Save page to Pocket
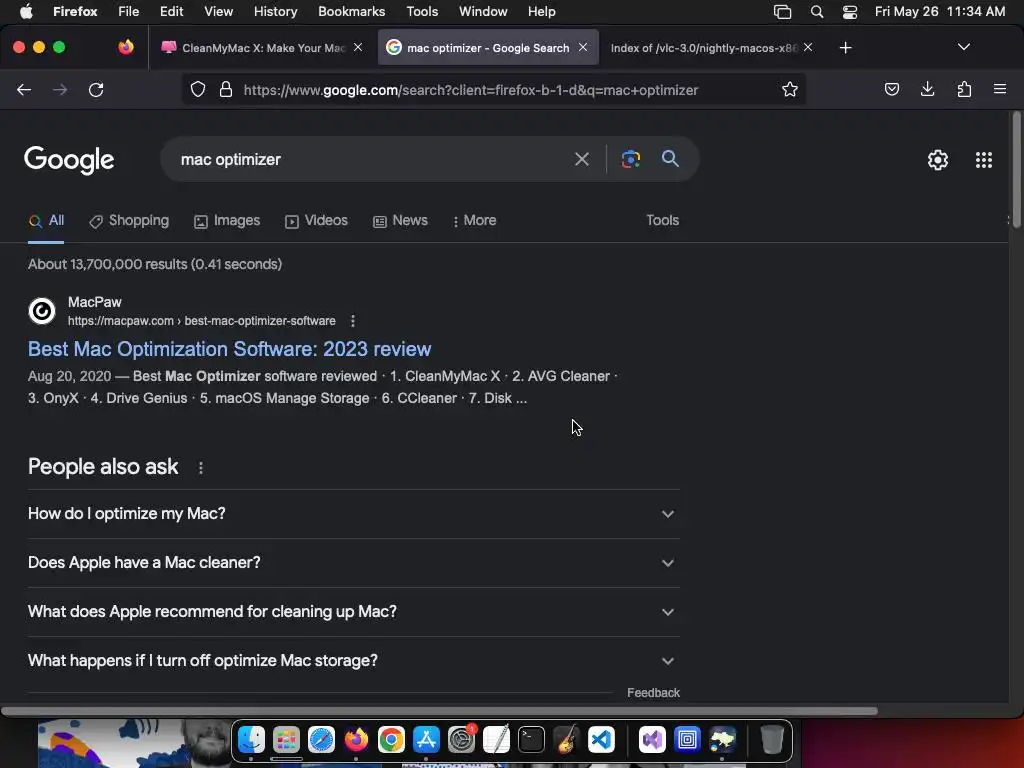 (x=891, y=89)
